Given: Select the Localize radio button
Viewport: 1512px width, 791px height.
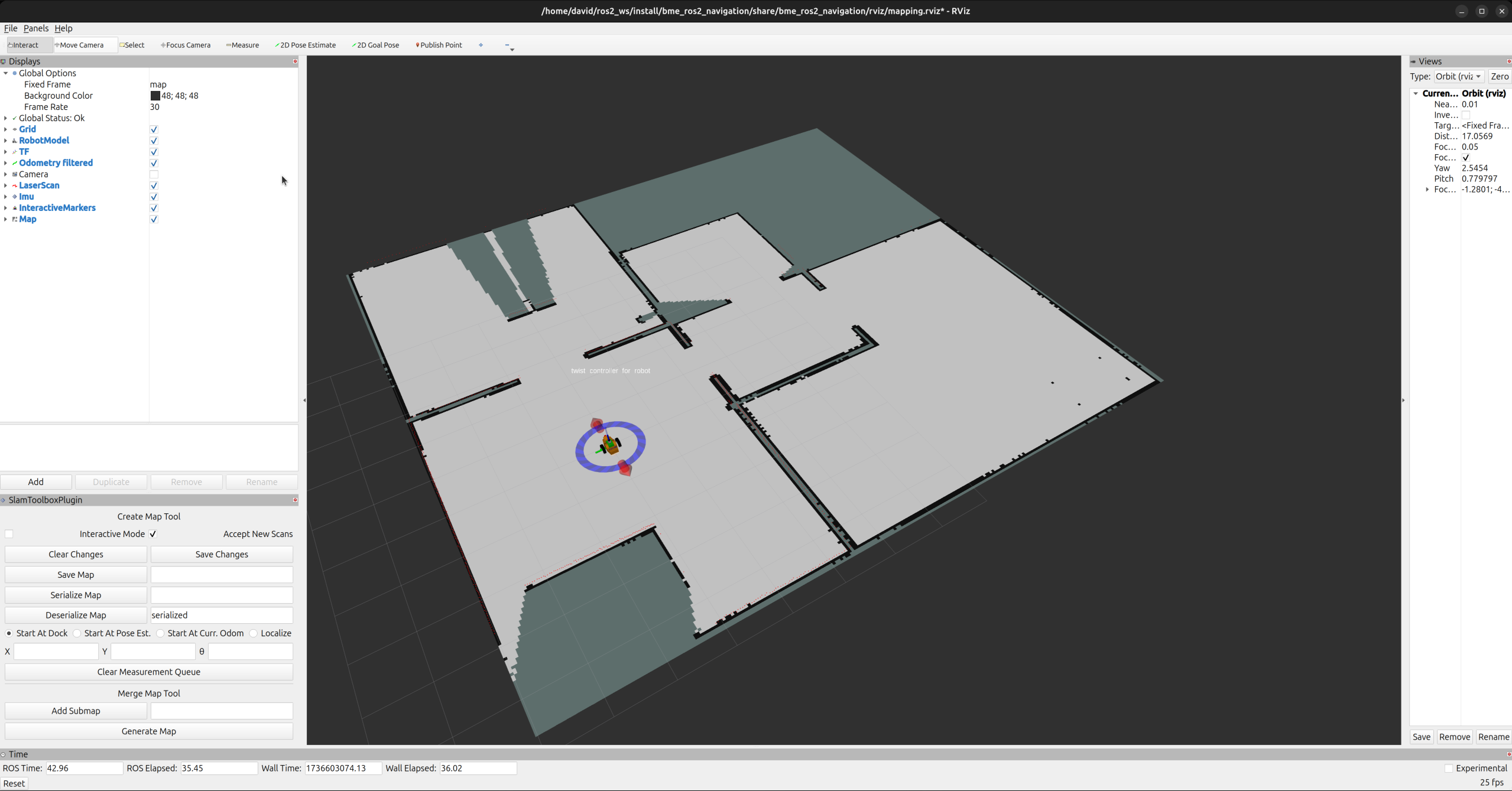Looking at the screenshot, I should tap(254, 633).
